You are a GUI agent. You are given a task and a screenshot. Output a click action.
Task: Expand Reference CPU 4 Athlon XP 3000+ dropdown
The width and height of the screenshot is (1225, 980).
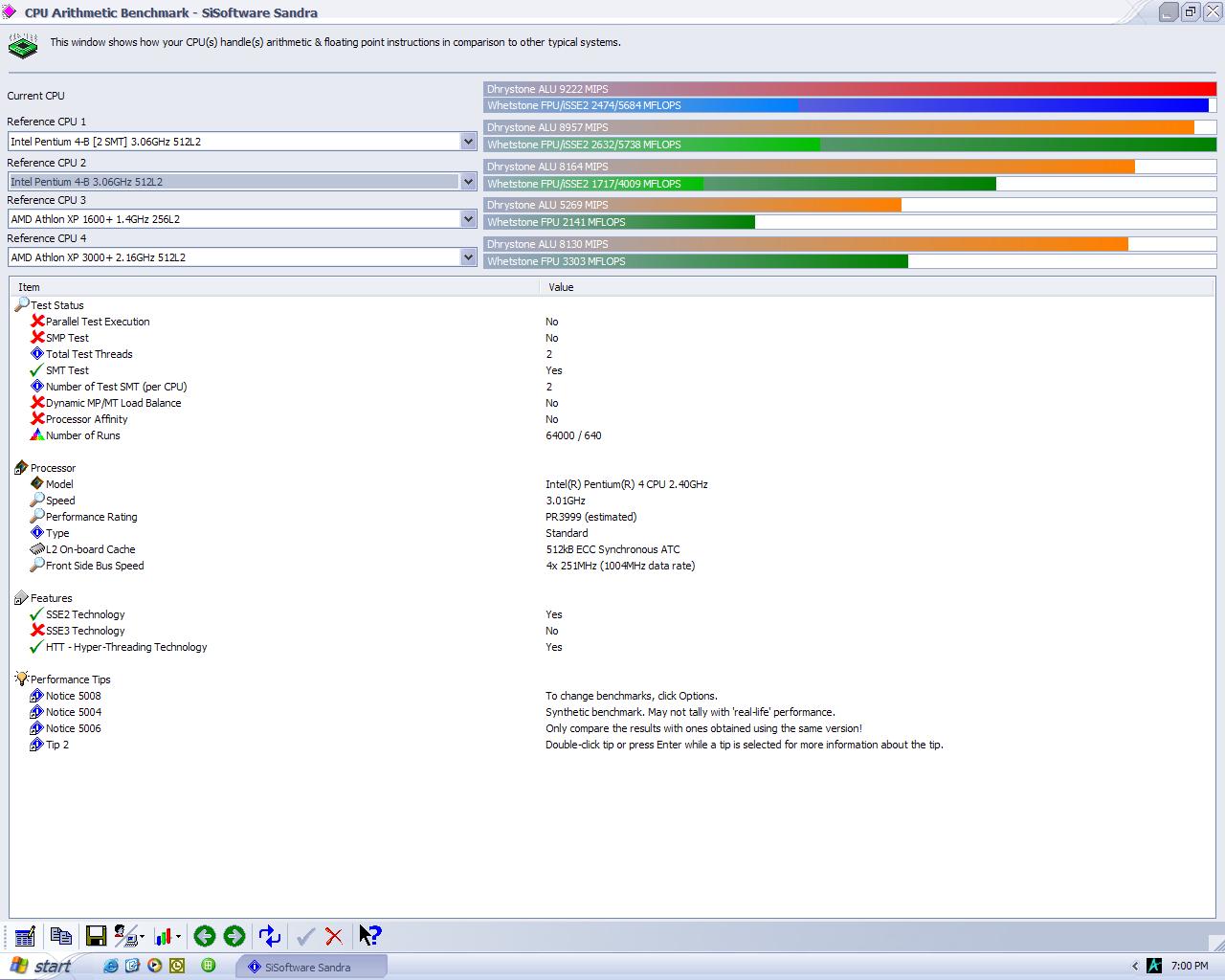pyautogui.click(x=468, y=257)
